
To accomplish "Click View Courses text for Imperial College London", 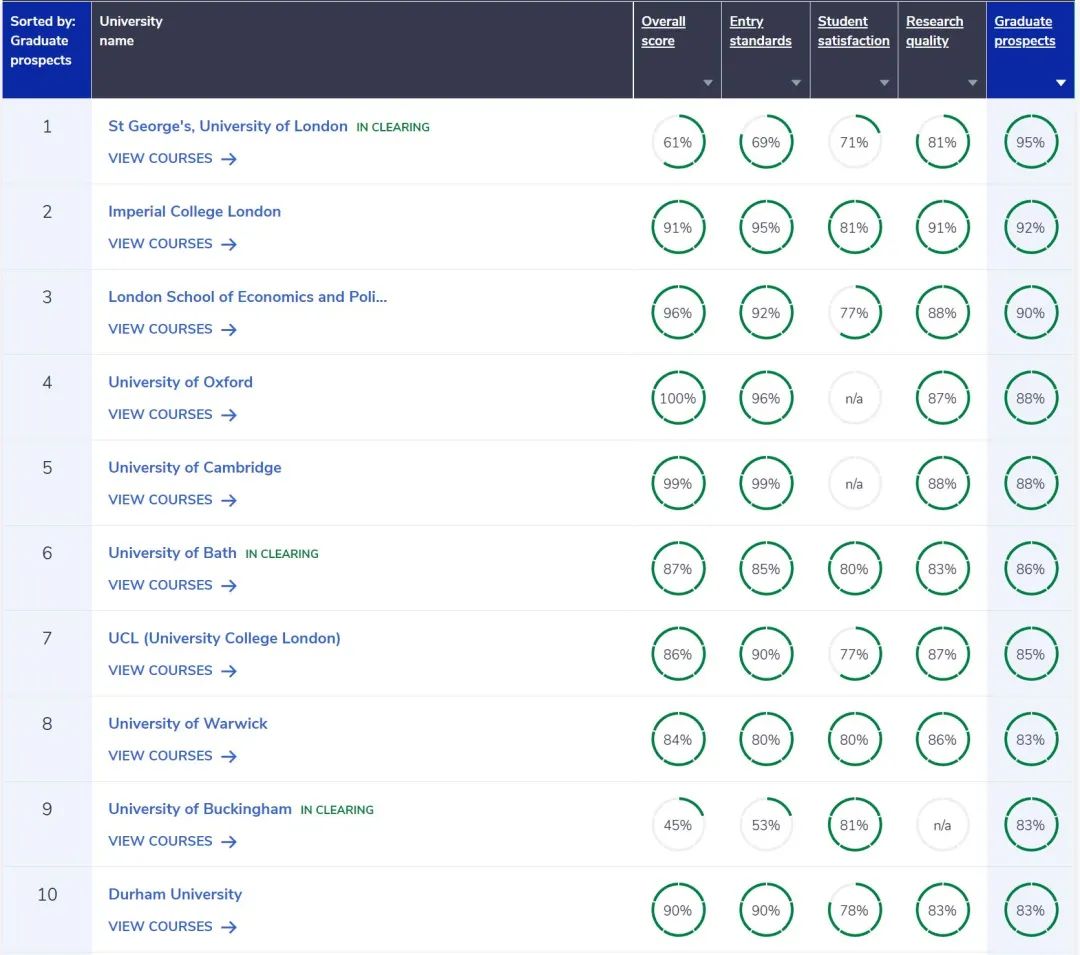I will coord(160,244).
